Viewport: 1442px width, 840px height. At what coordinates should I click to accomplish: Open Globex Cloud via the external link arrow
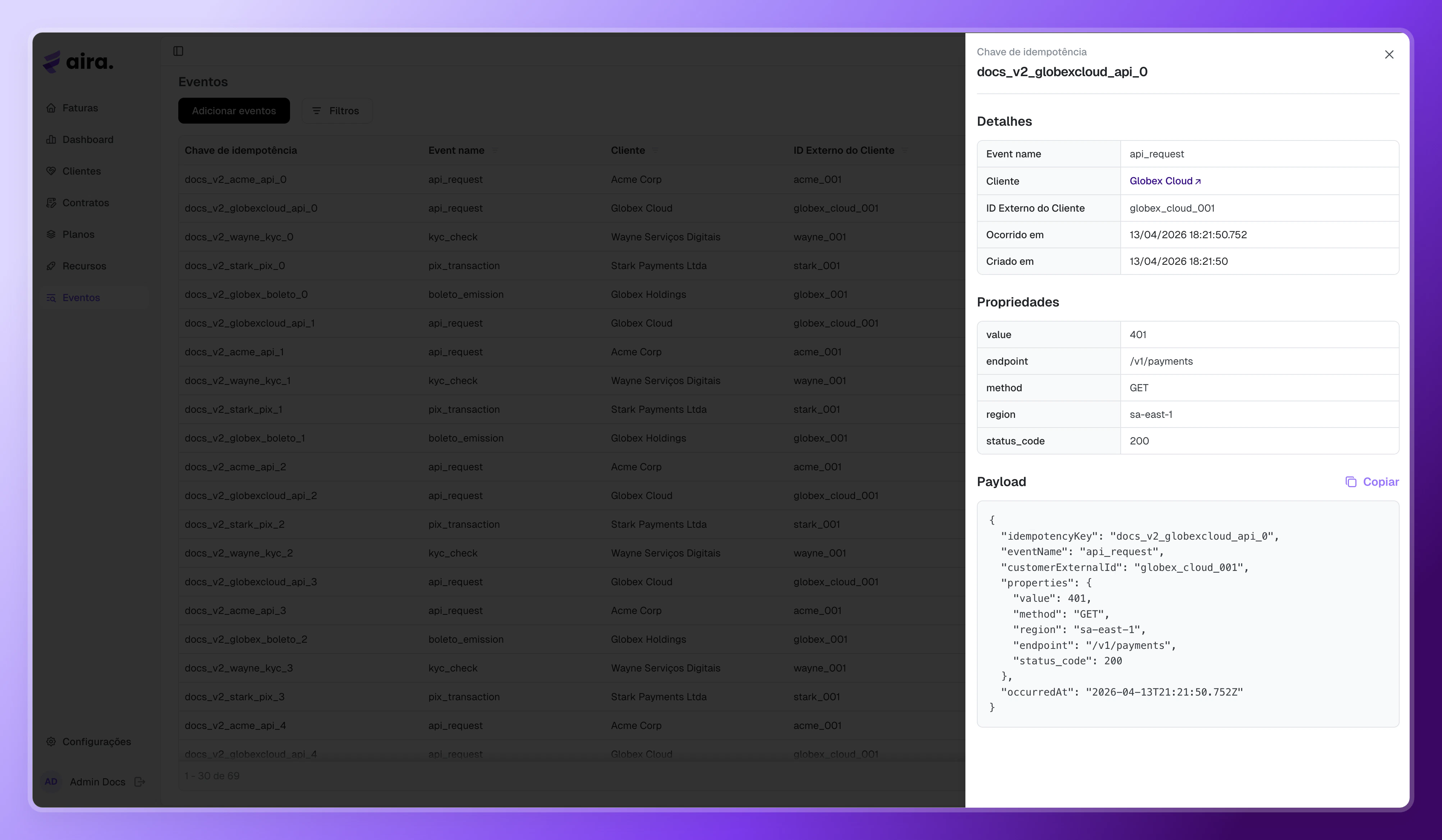coord(1198,181)
